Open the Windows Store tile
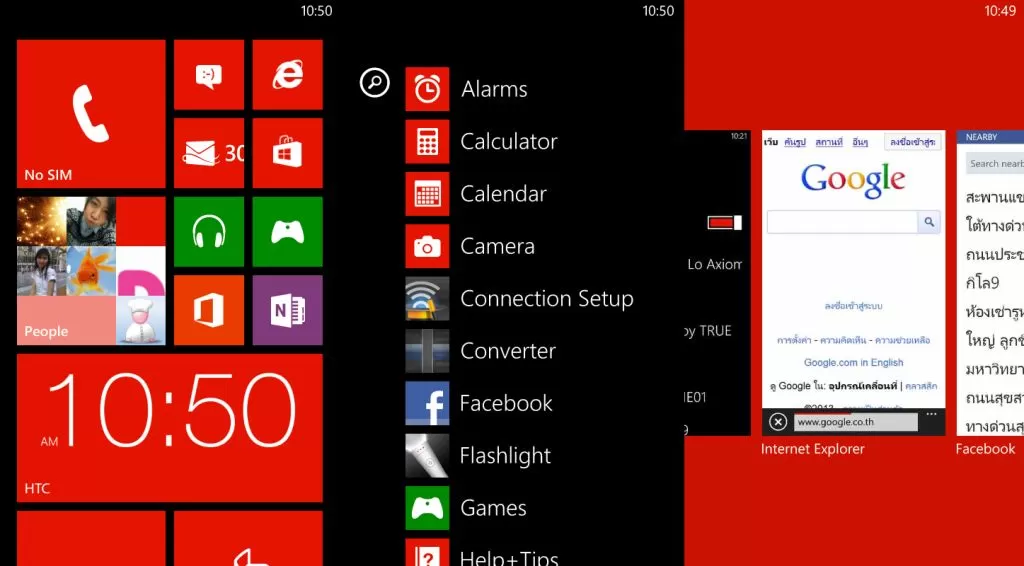The width and height of the screenshot is (1024, 566). 287,153
